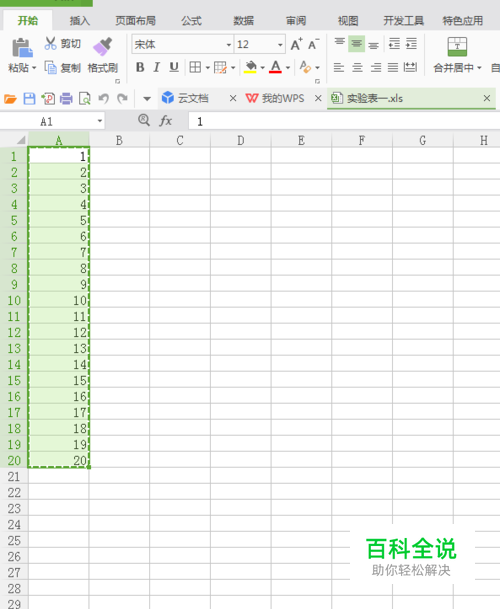500x609 pixels.
Task: Apply the red font color
Action: tap(275, 67)
